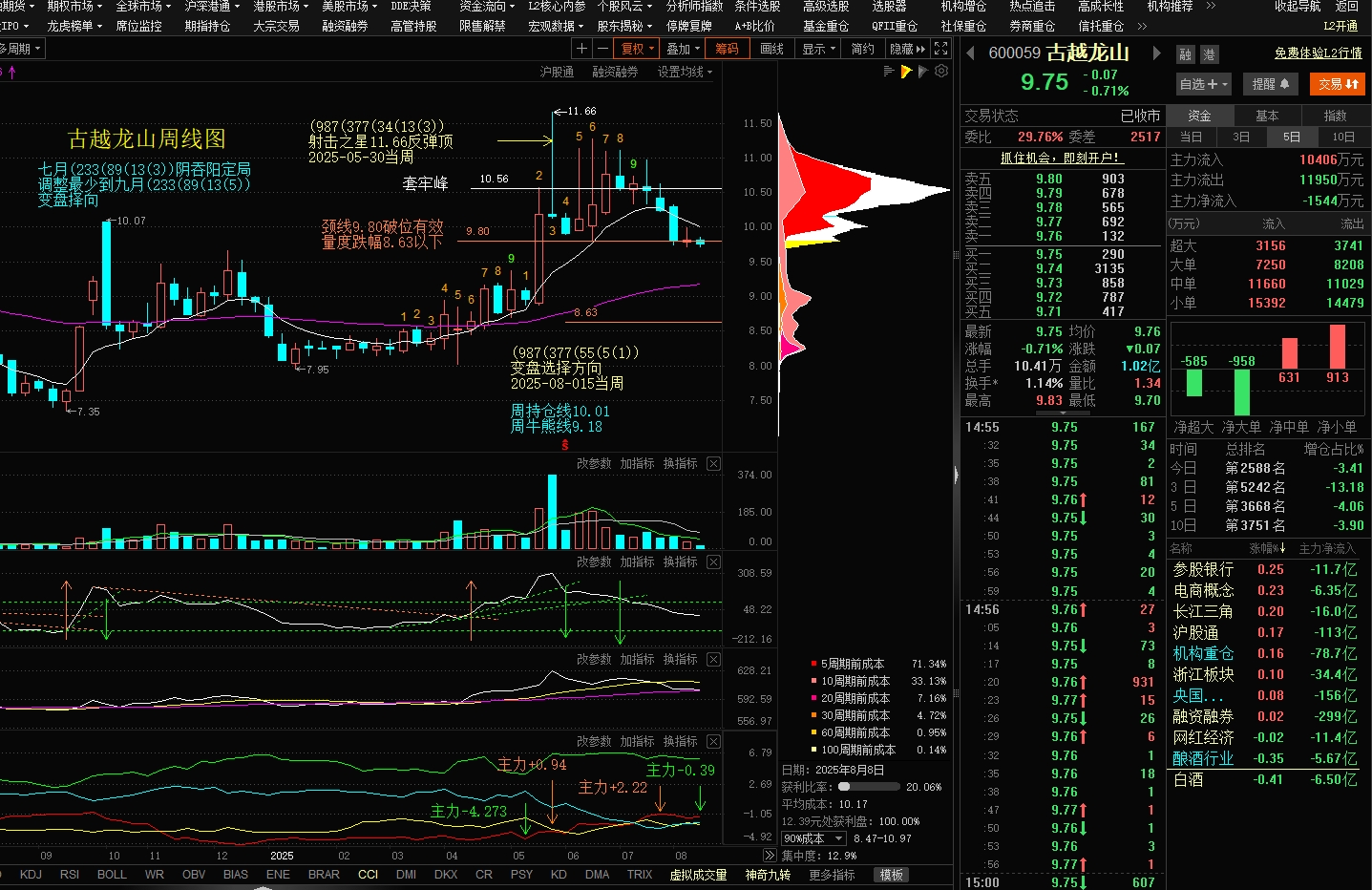Go to next stock arrow
1372x890 pixels.
click(x=1157, y=53)
